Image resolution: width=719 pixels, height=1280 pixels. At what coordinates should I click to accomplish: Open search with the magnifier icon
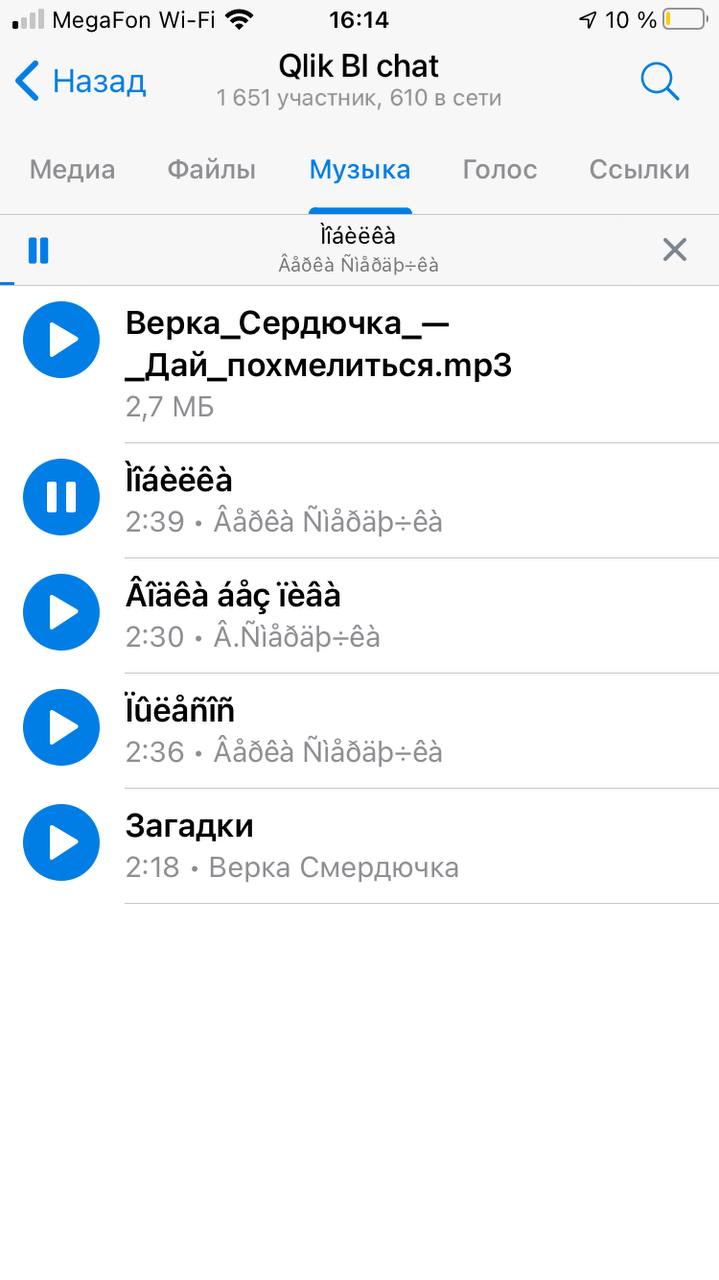[x=660, y=81]
